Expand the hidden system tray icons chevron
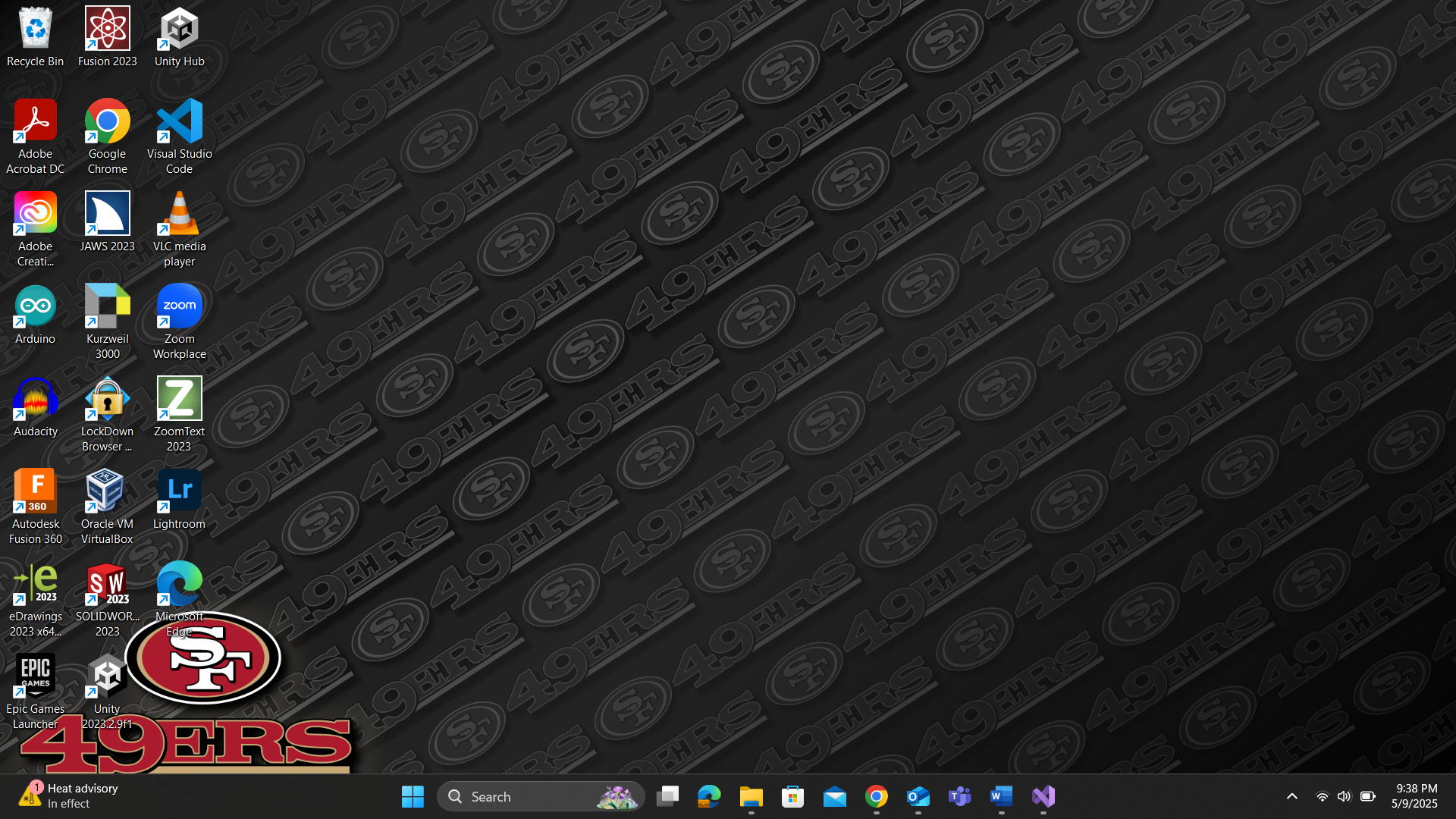Image resolution: width=1456 pixels, height=819 pixels. coord(1291,796)
